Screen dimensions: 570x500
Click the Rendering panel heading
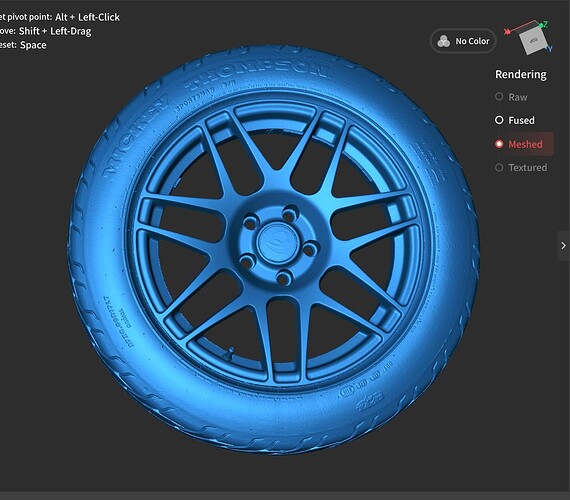[x=521, y=75]
